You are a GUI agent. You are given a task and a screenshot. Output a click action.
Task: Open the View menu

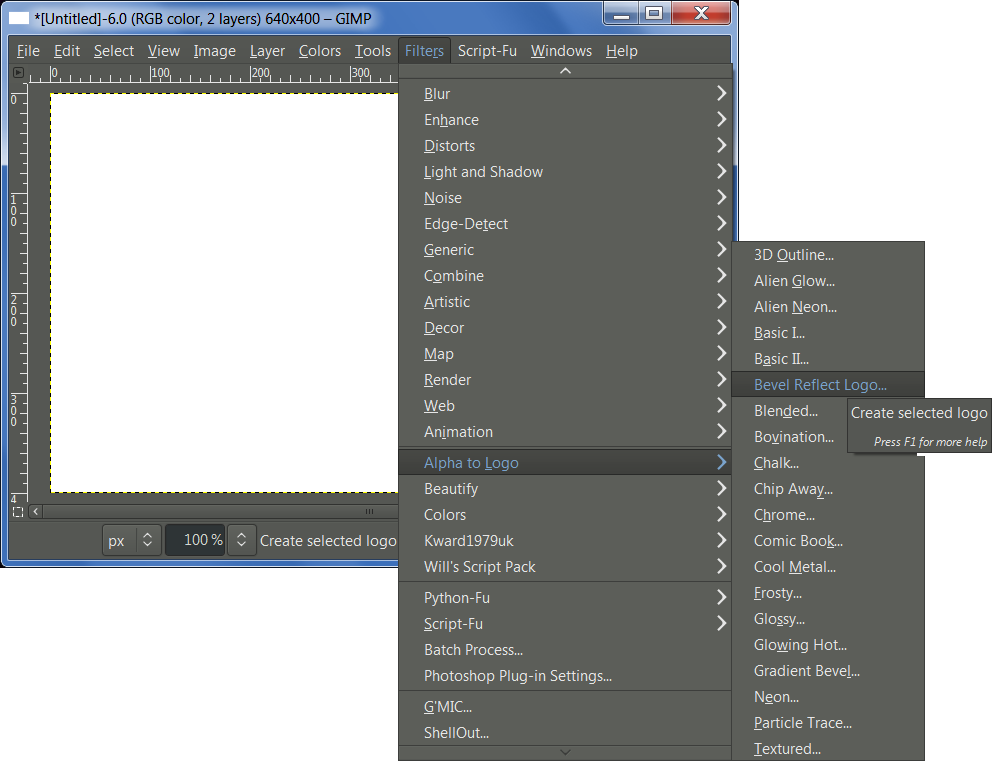pos(164,51)
